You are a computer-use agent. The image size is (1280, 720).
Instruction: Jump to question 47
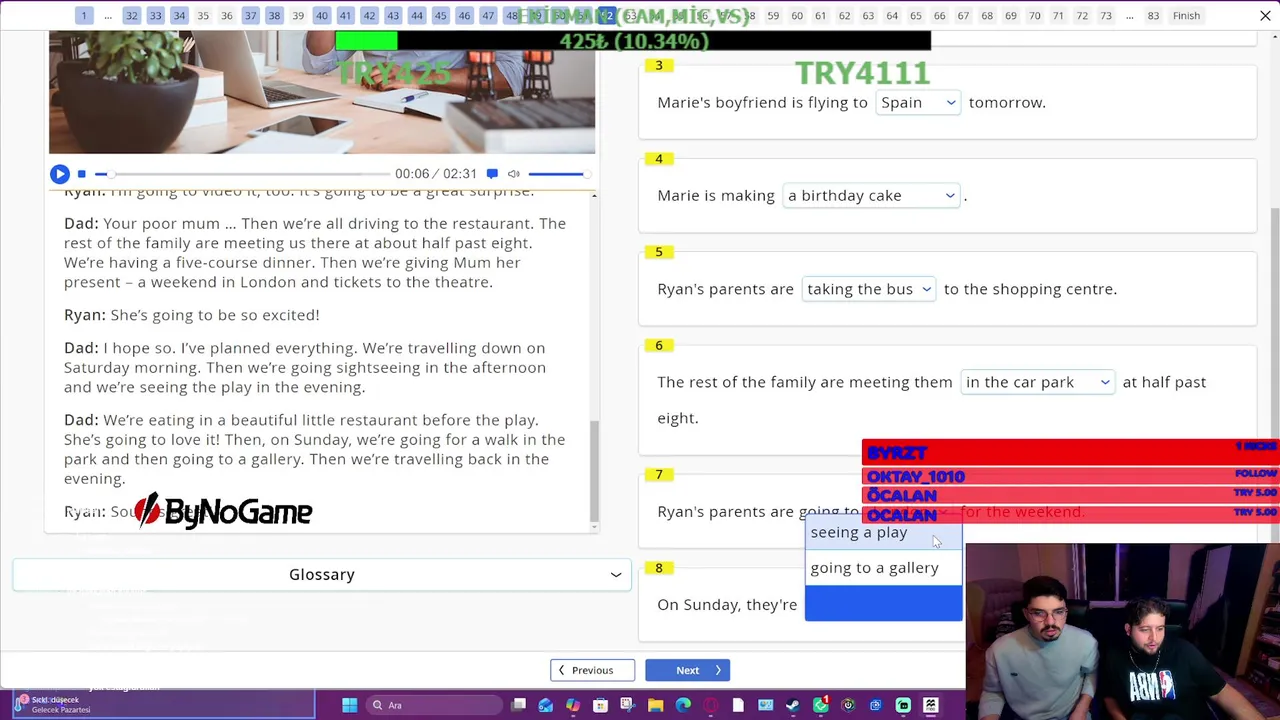coord(488,16)
